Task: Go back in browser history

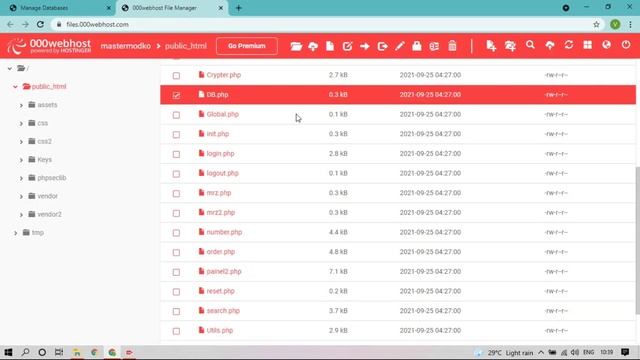Action: (10, 24)
